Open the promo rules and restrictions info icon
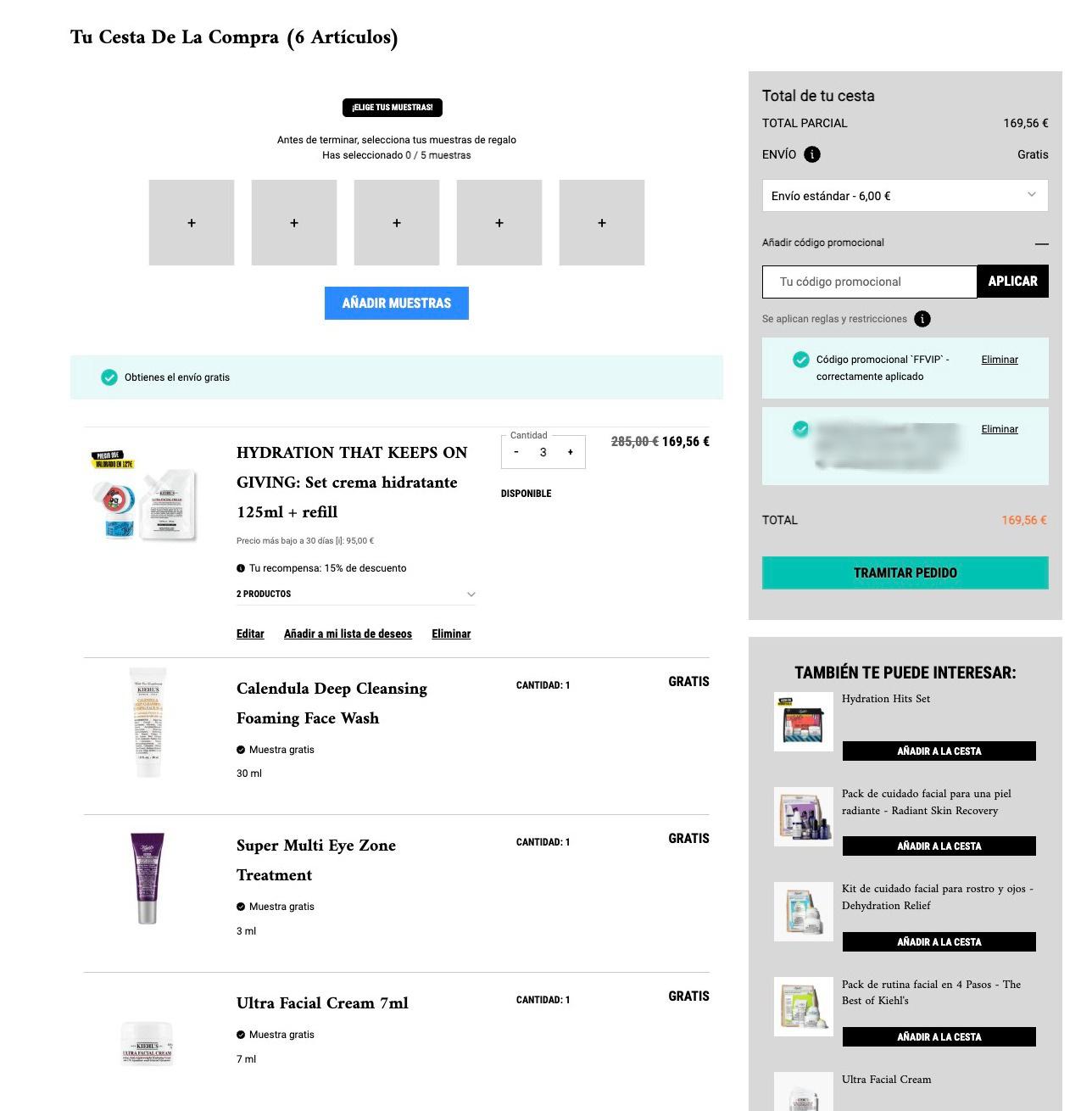 (x=922, y=319)
